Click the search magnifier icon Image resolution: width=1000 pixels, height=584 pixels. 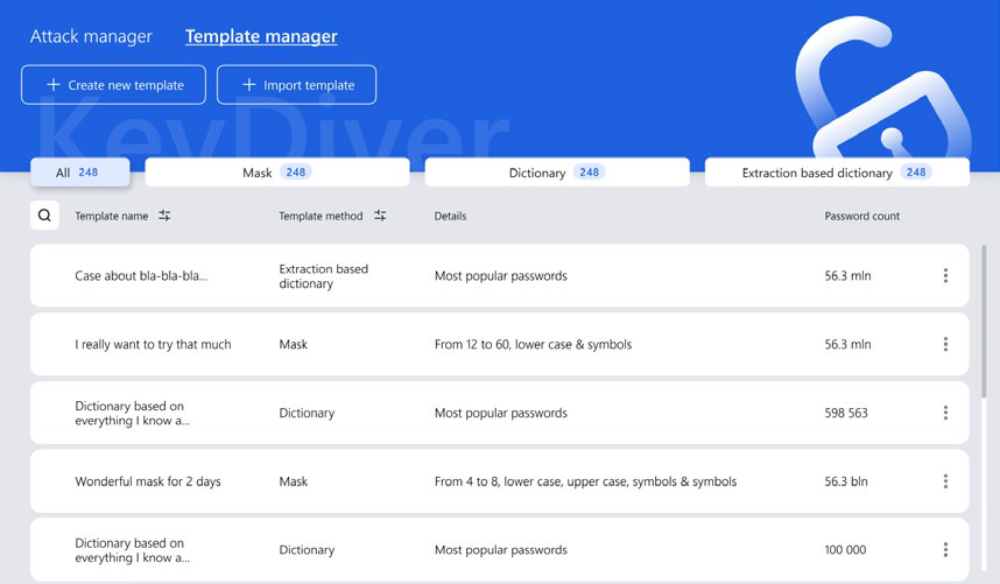pos(44,215)
